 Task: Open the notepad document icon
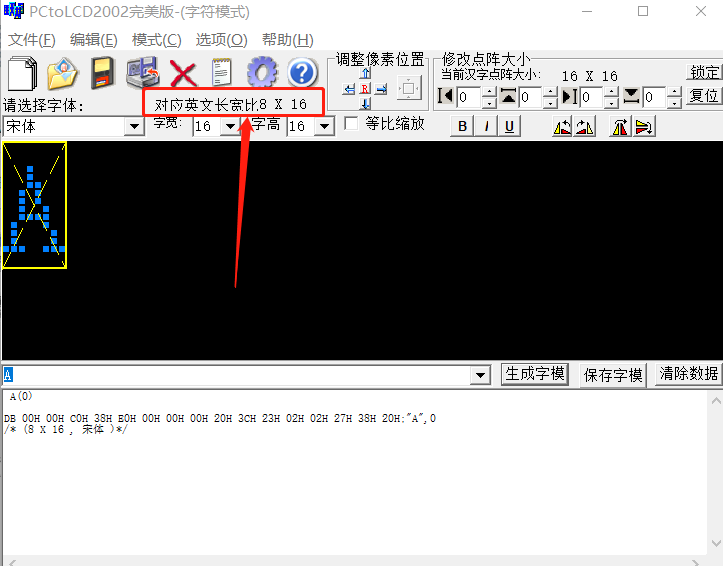pos(222,72)
